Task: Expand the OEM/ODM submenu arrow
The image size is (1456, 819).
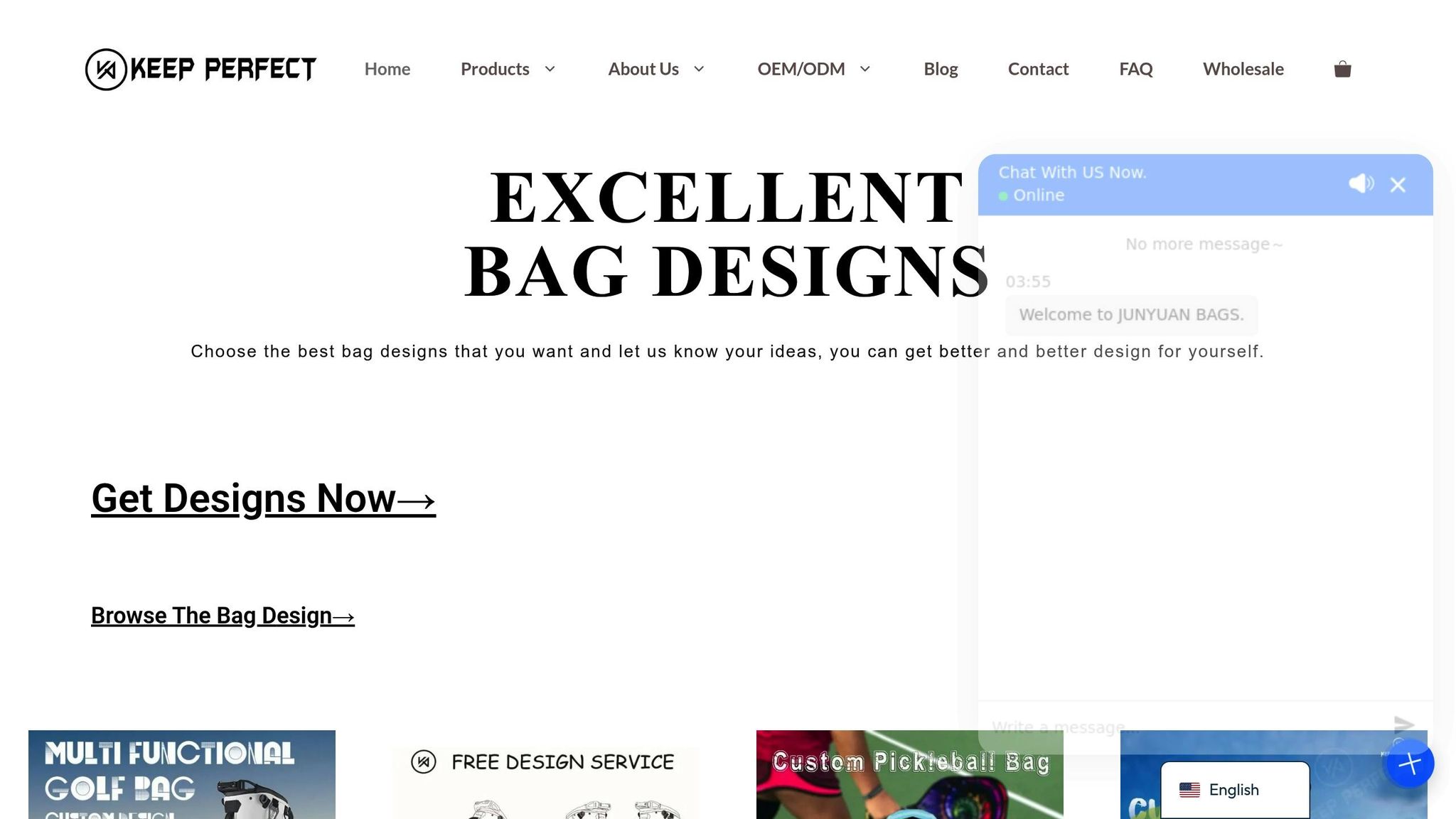Action: click(x=865, y=69)
